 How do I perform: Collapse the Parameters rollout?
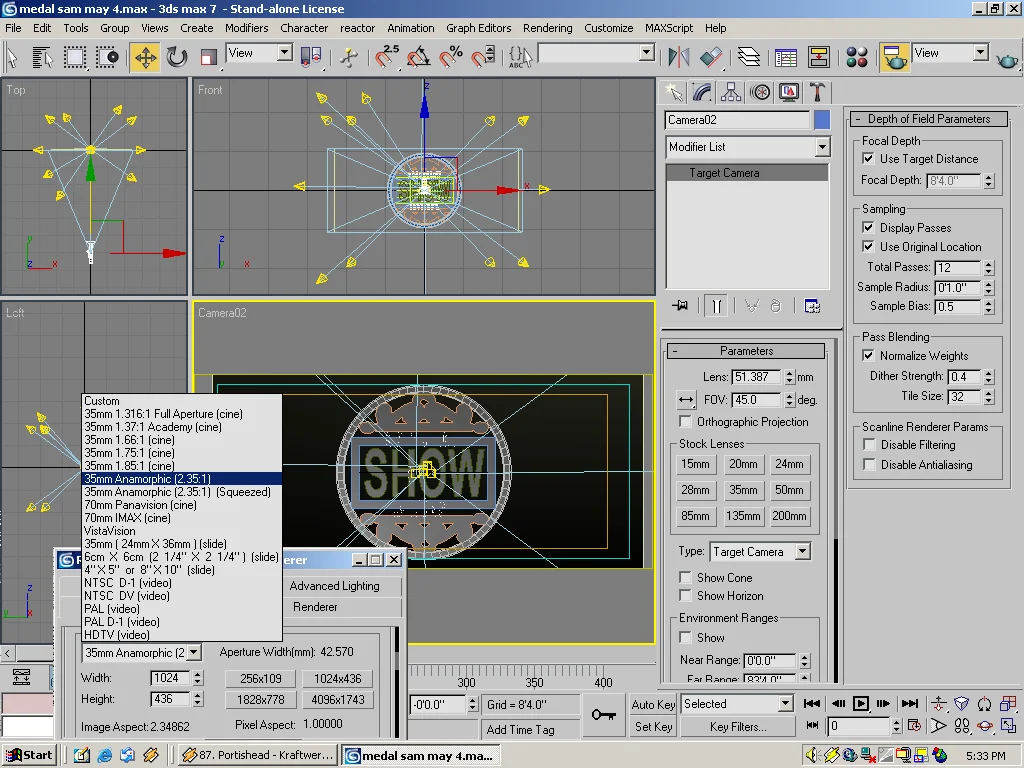[x=746, y=351]
